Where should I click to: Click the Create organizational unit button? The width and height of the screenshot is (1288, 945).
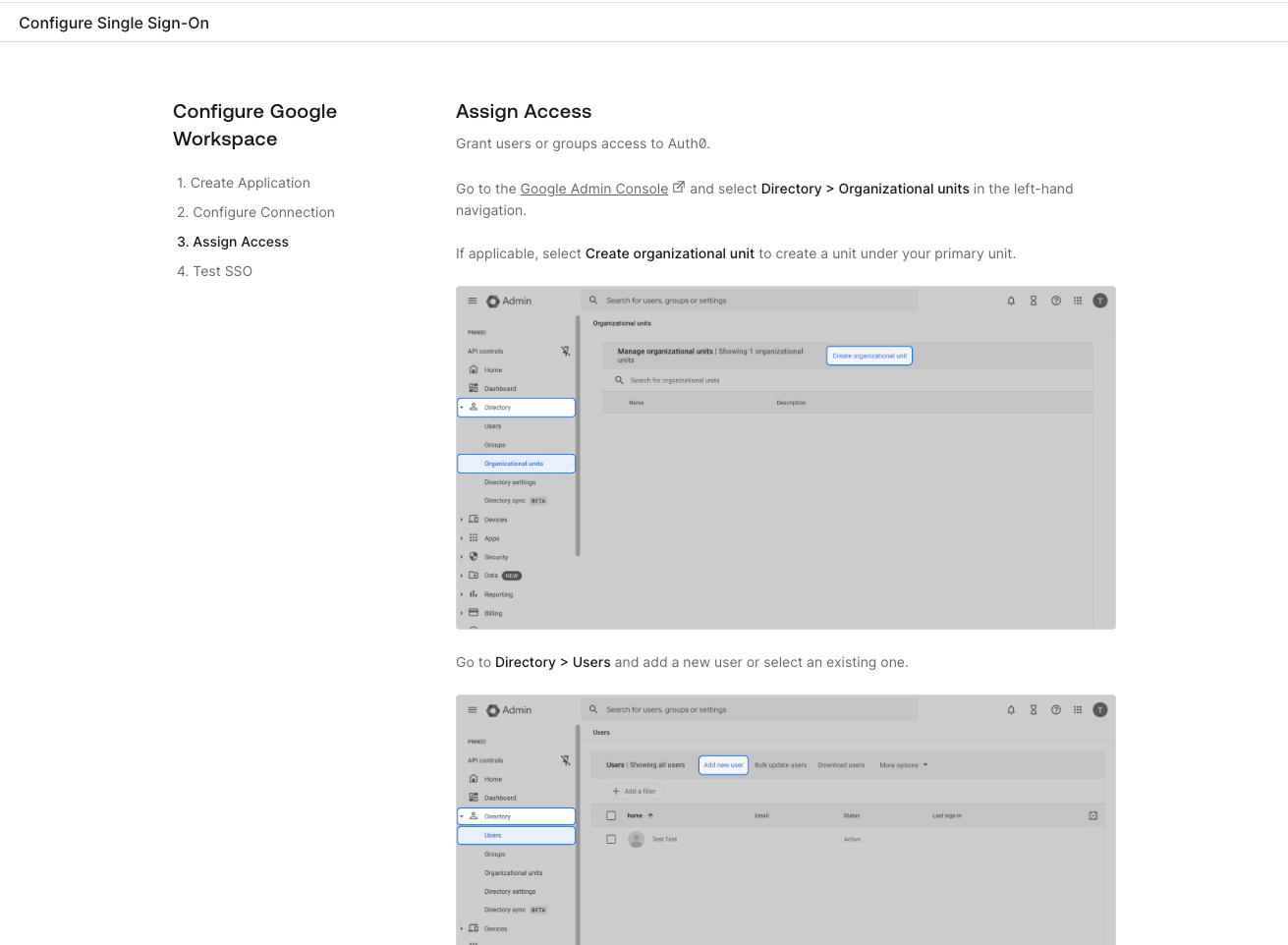pos(869,356)
